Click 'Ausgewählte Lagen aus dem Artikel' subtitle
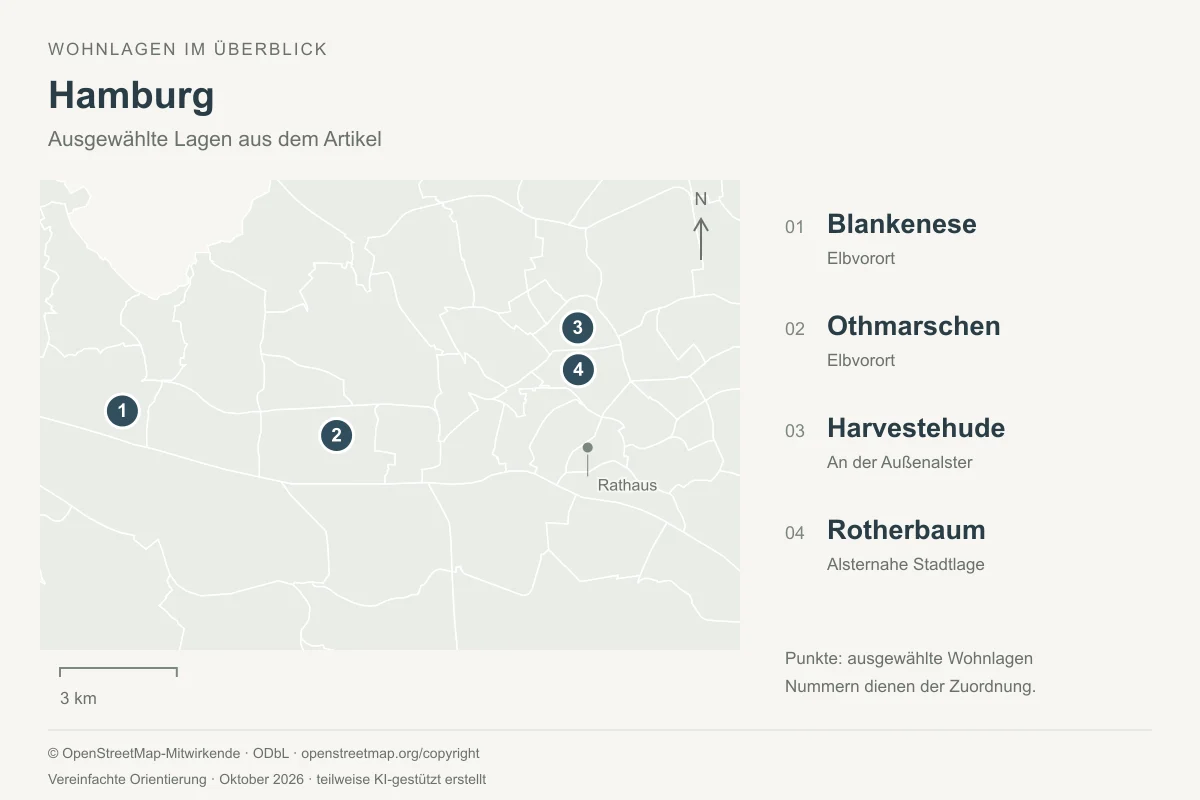The width and height of the screenshot is (1200, 800). 215,139
